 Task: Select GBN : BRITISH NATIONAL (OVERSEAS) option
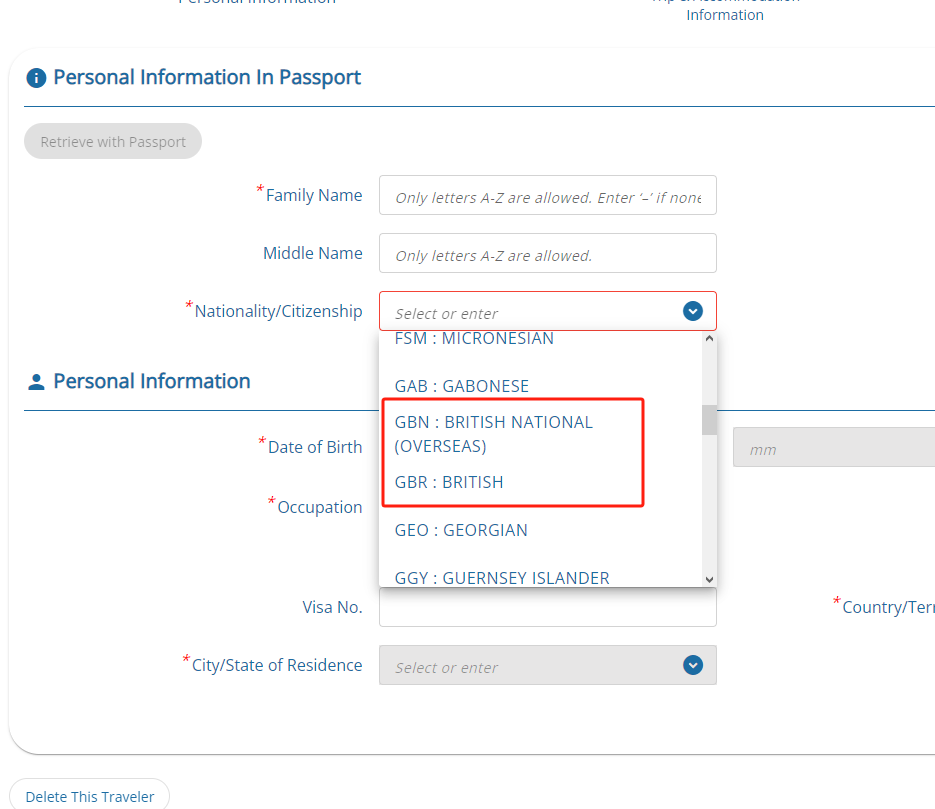(494, 434)
